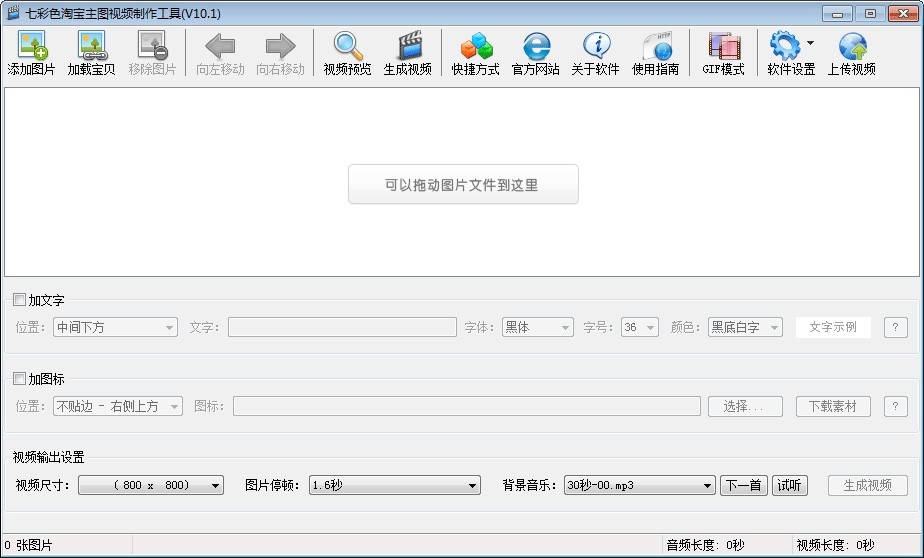924x558 pixels.
Task: Click the 下载素材 button
Action: 833,406
